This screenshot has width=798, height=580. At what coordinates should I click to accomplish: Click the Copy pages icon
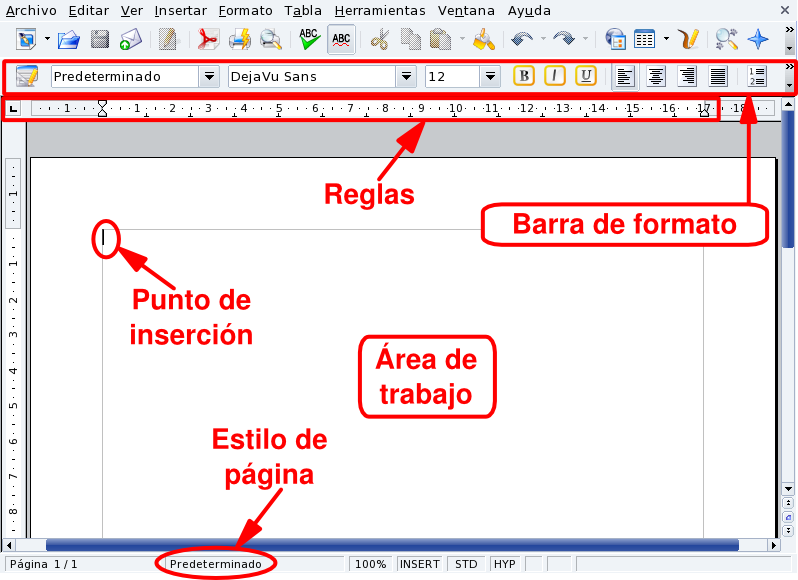coord(411,39)
